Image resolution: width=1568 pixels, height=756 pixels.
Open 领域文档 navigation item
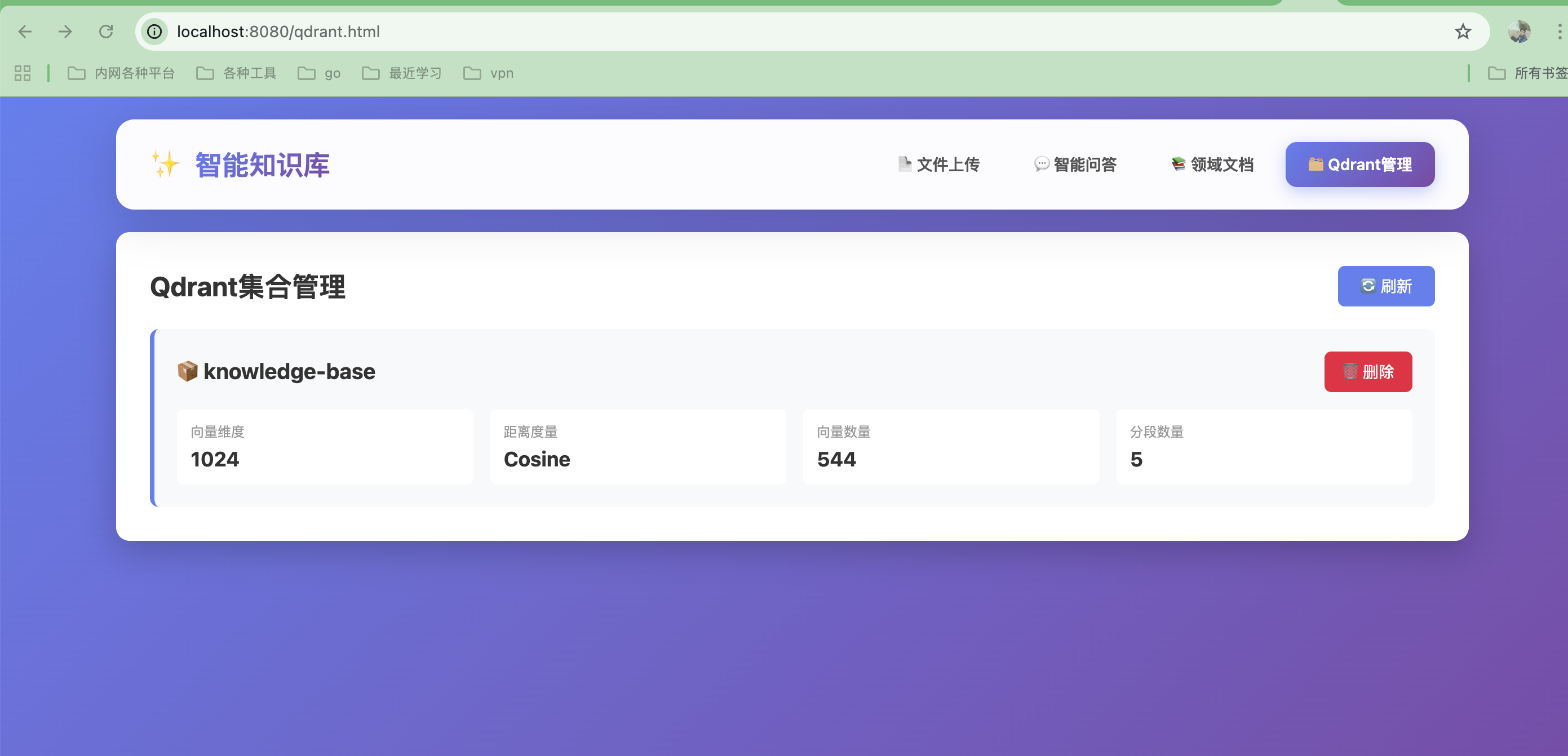(1212, 164)
